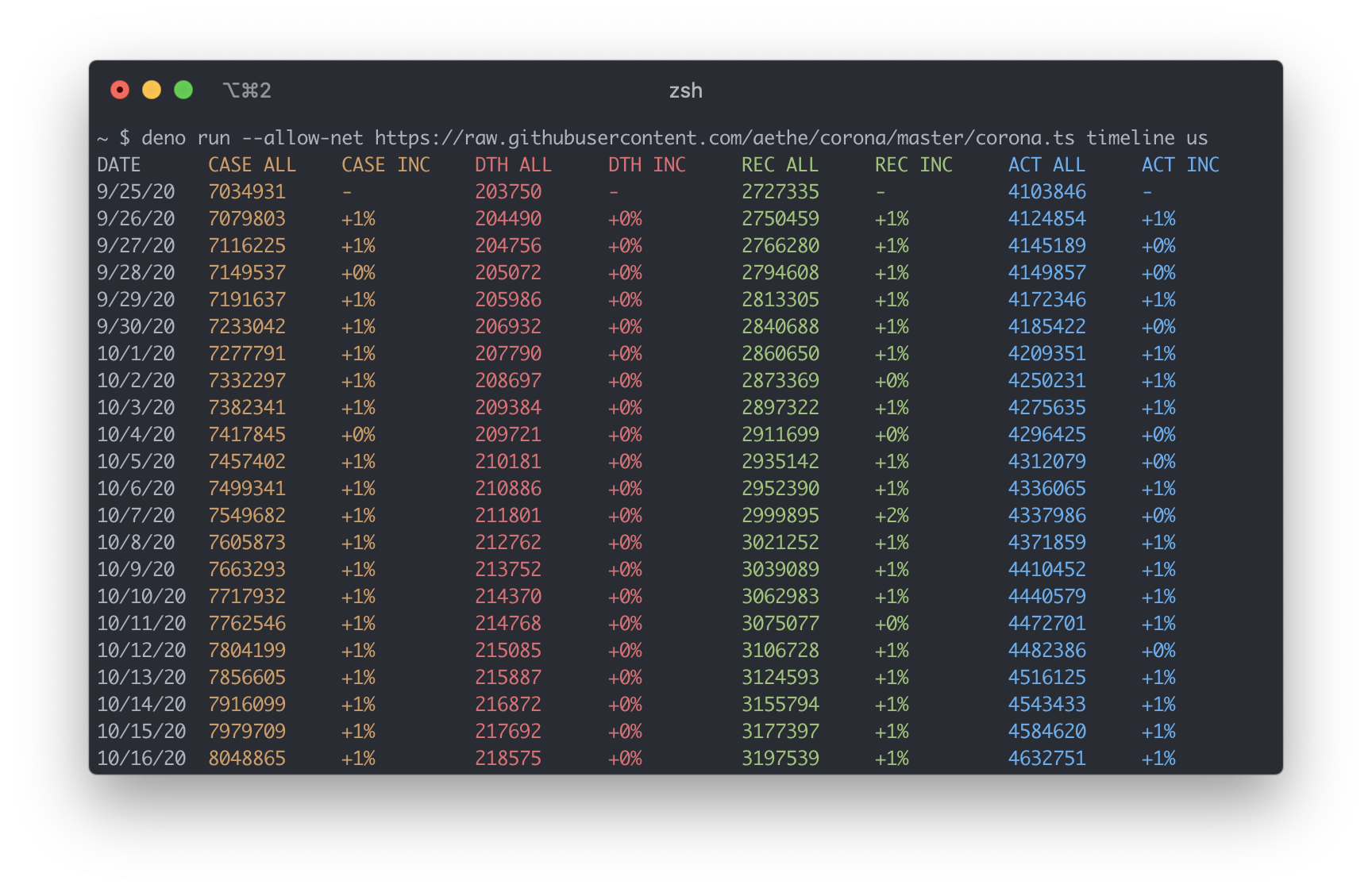Click the death count 215887
Viewport: 1372px width, 892px height.
[508, 678]
